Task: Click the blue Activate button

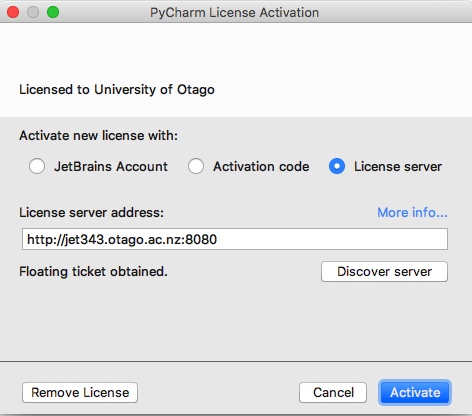Action: 415,392
